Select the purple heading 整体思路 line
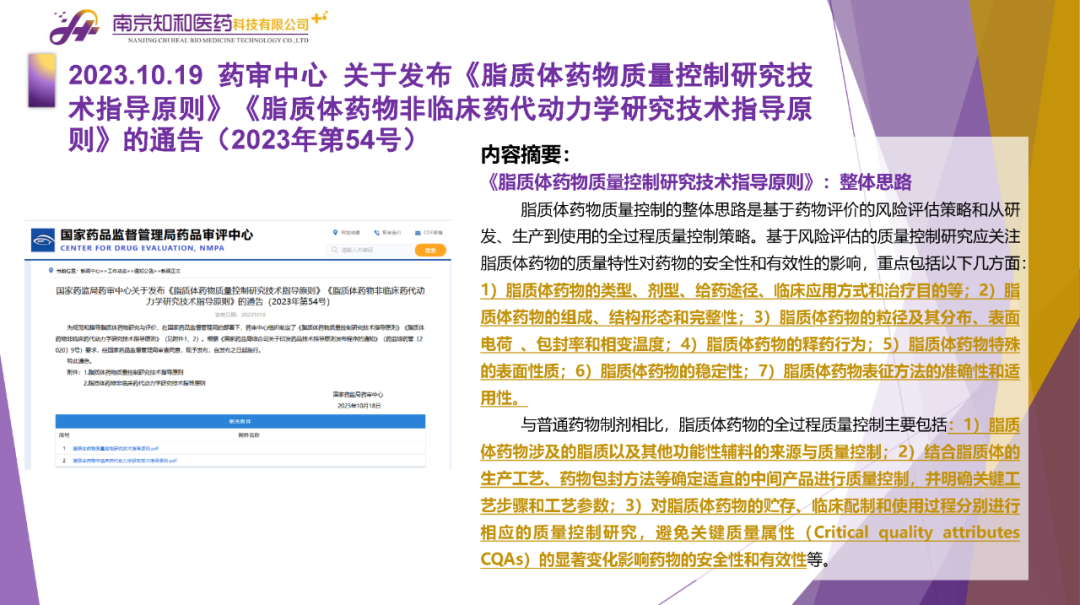 (698, 182)
